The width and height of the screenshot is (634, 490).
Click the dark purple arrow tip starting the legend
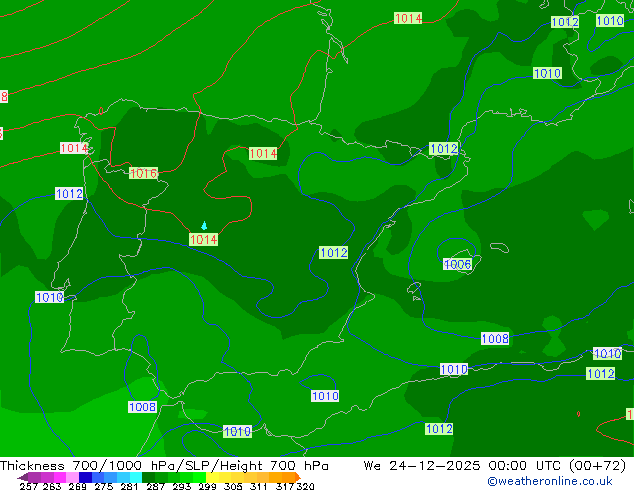tap(23, 477)
